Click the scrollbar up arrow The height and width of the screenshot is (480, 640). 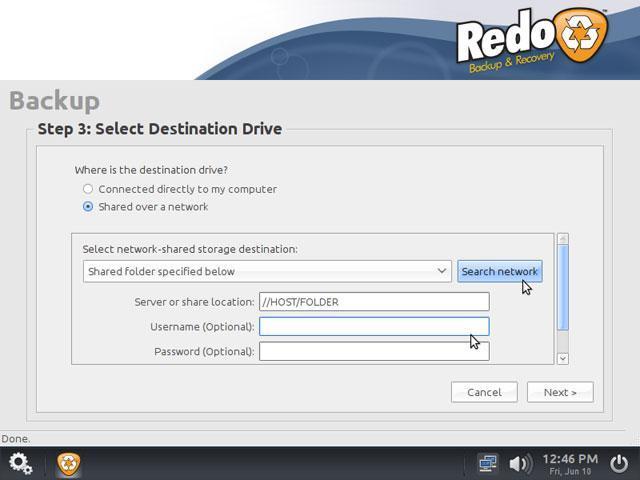563,239
